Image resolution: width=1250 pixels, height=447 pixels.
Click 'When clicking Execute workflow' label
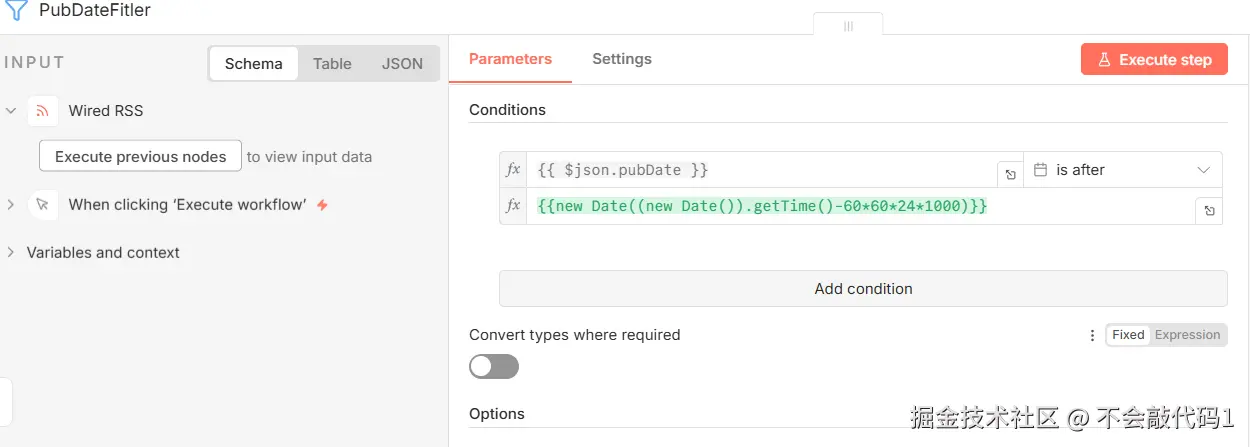[x=187, y=205]
